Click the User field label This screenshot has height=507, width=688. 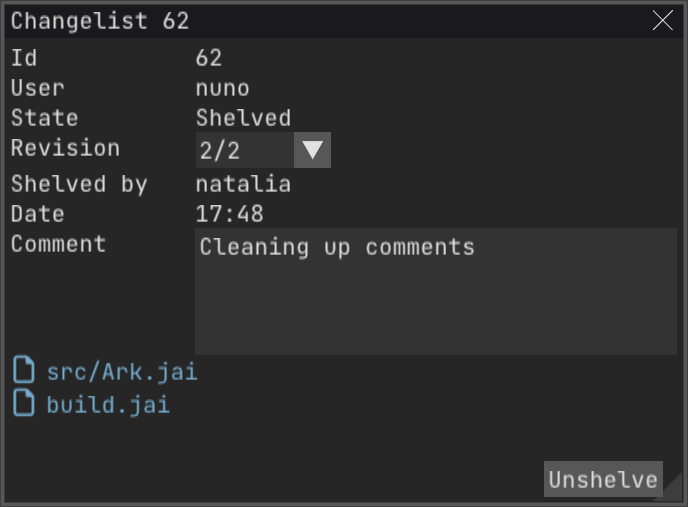pos(37,88)
